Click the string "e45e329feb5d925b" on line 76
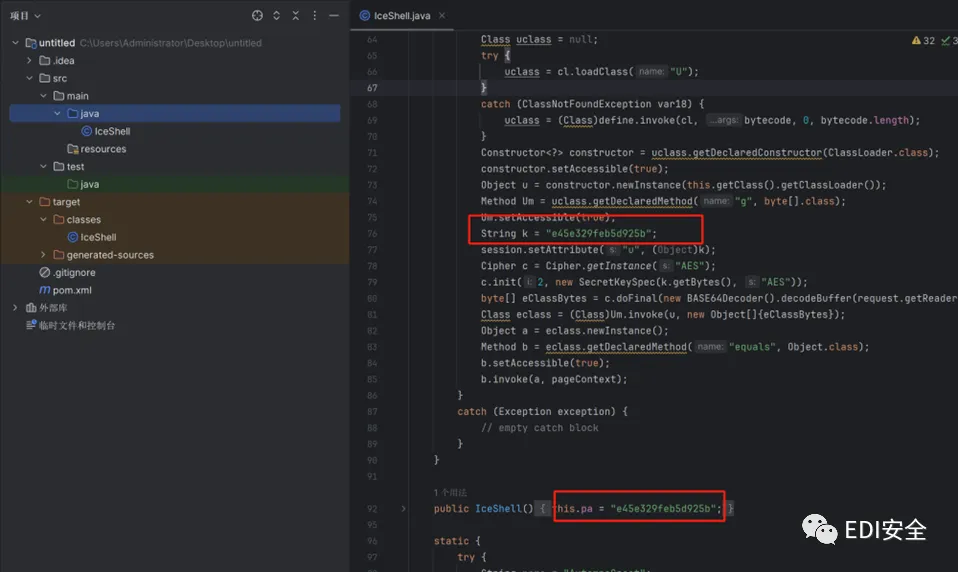958x572 pixels. tap(598, 233)
